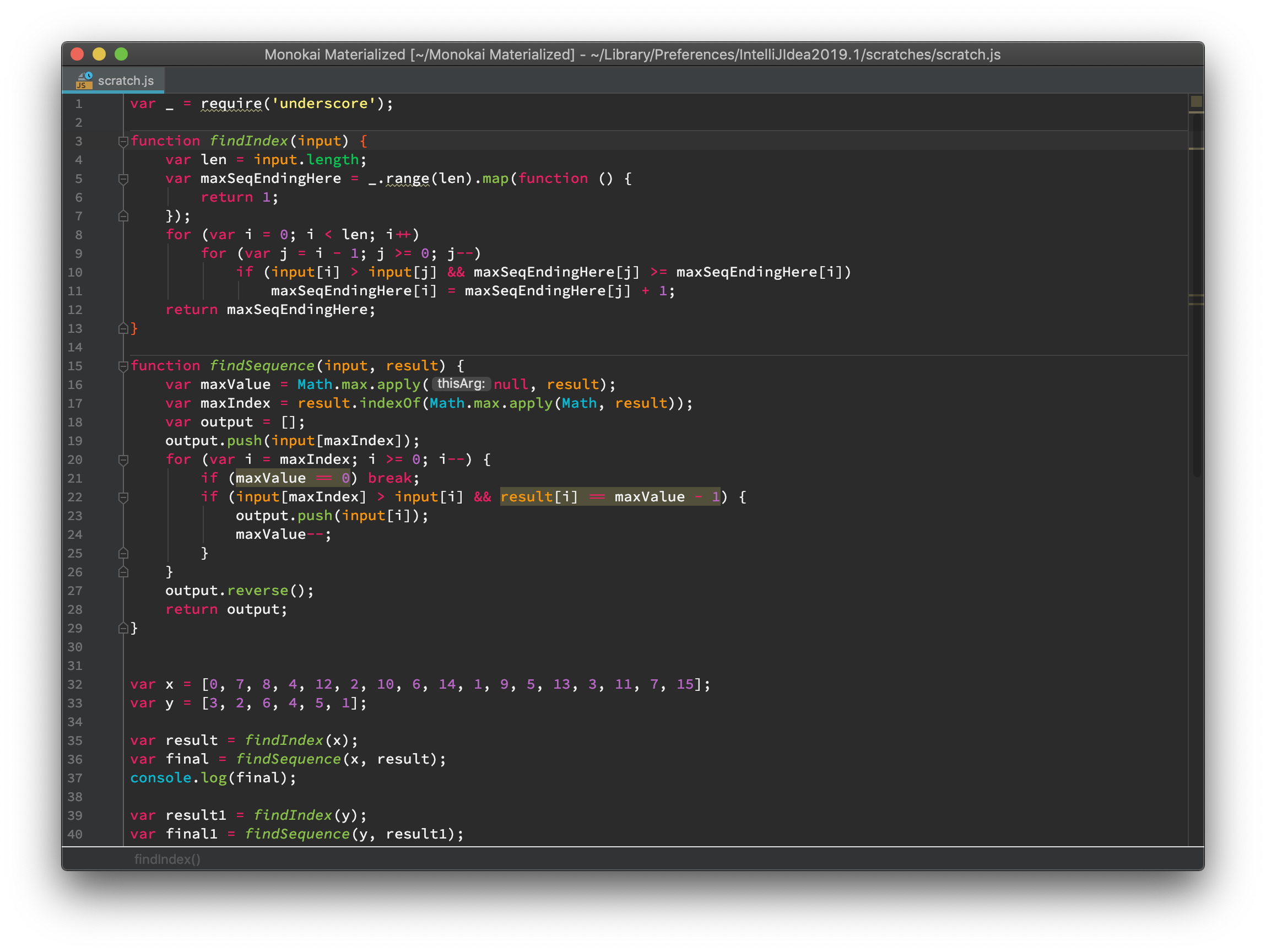This screenshot has height=952, width=1266.
Task: Click the highlighted maxValue == 0 condition
Action: (293, 478)
